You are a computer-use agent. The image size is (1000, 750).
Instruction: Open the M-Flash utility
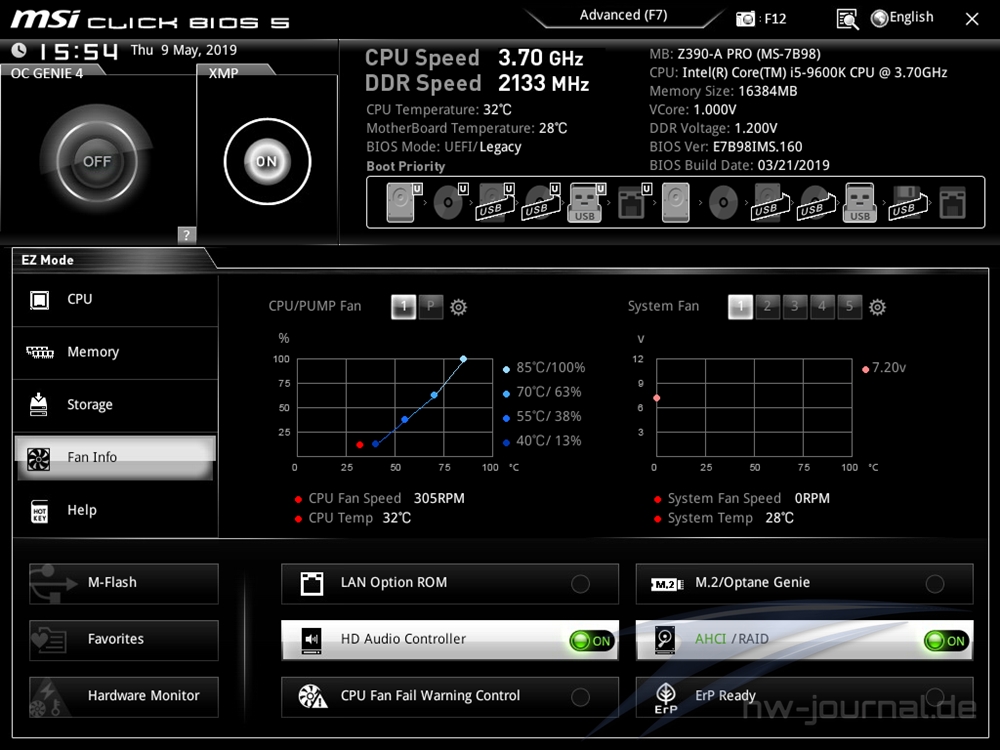[124, 583]
